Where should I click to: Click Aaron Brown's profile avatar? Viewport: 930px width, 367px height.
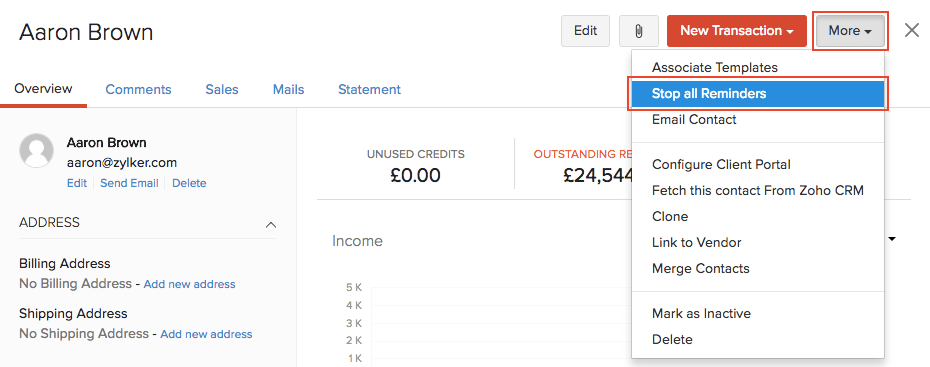38,151
